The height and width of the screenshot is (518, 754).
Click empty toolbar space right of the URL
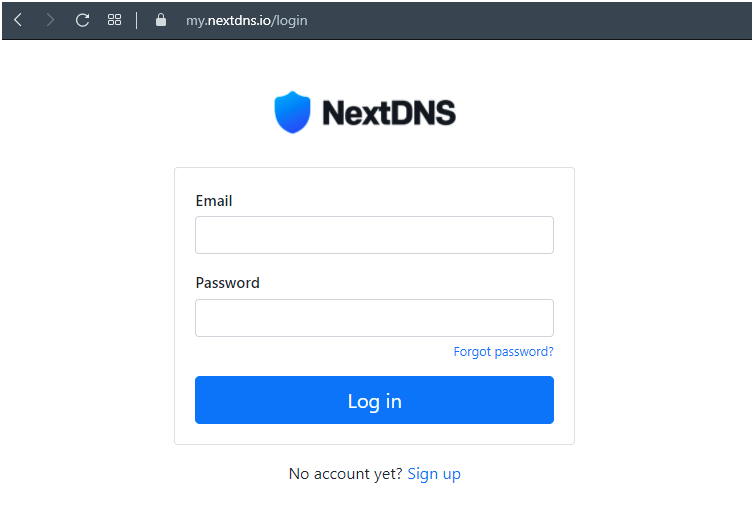pyautogui.click(x=530, y=20)
